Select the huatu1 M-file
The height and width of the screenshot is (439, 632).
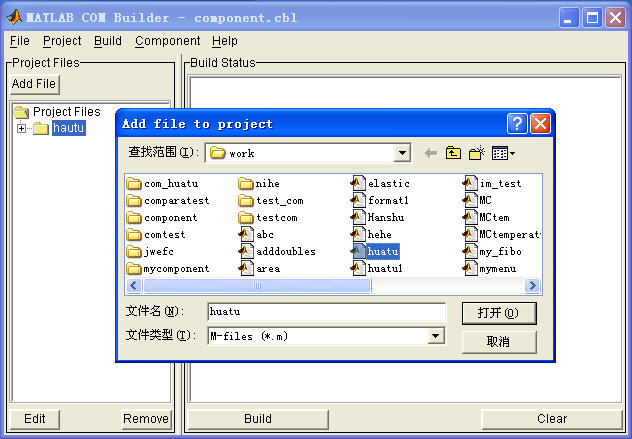coord(377,268)
